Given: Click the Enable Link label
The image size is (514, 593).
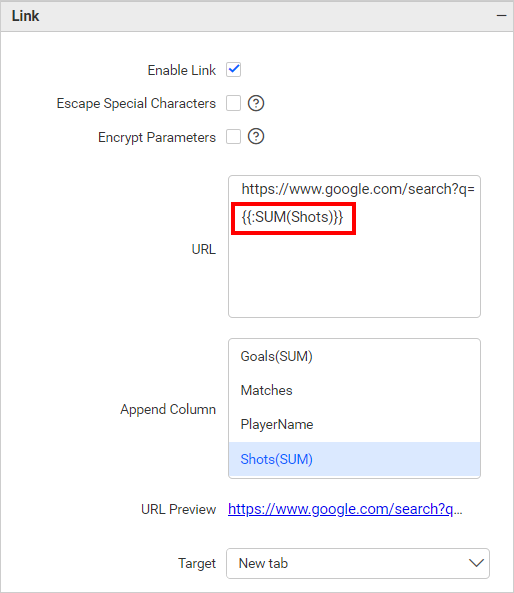Looking at the screenshot, I should click(x=182, y=70).
